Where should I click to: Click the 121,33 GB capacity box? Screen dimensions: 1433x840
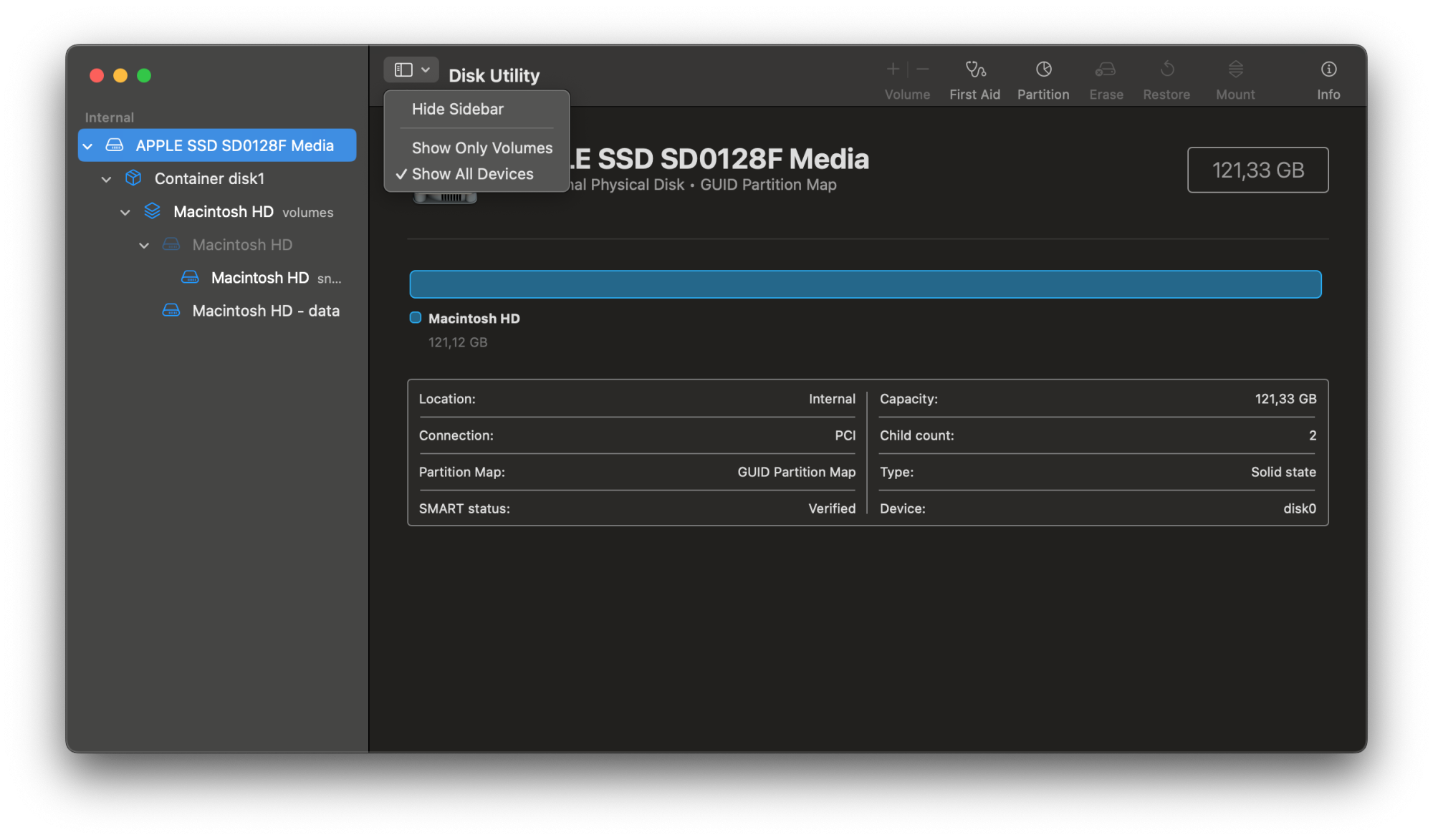[x=1257, y=170]
